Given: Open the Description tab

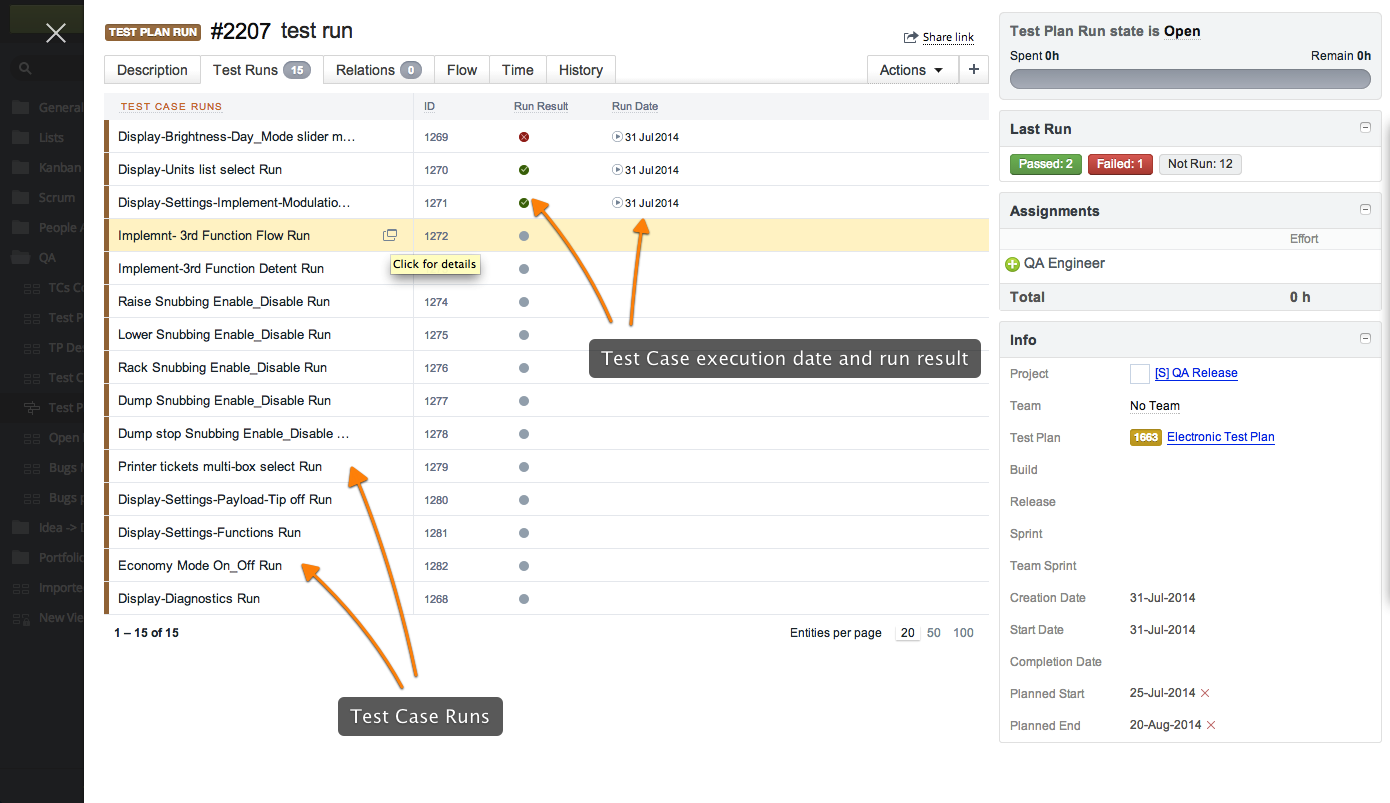Looking at the screenshot, I should pyautogui.click(x=152, y=70).
